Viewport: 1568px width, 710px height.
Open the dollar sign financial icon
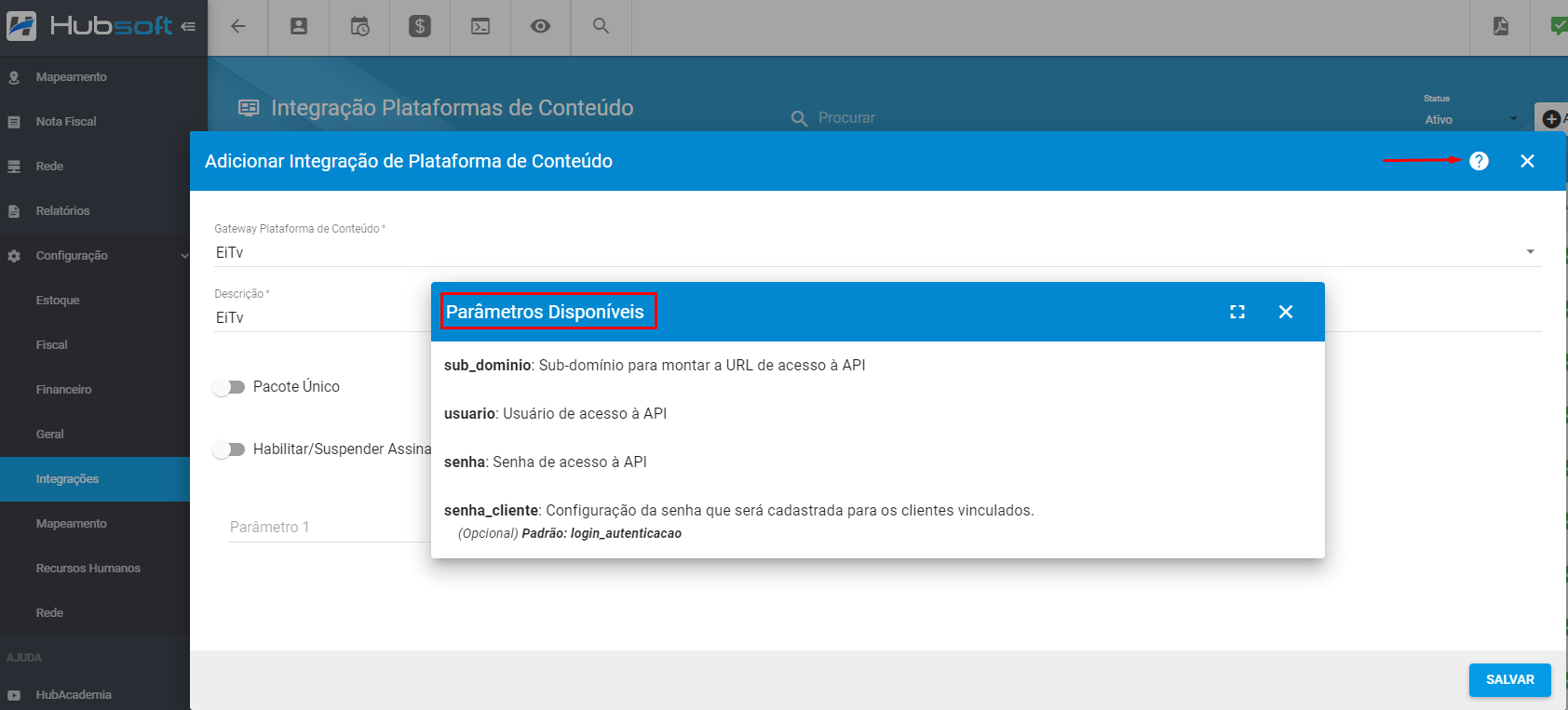pos(420,26)
